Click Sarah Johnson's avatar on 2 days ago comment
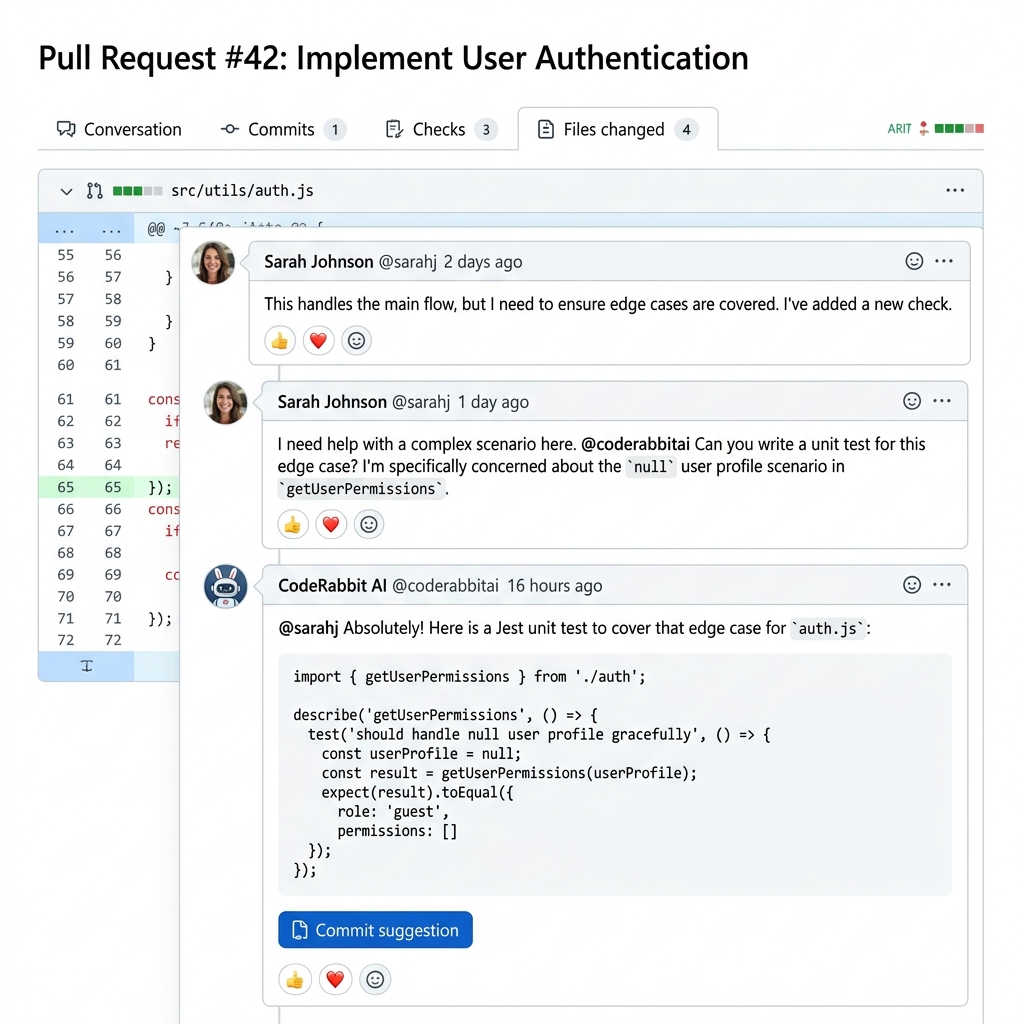The image size is (1024, 1024). coord(213,263)
